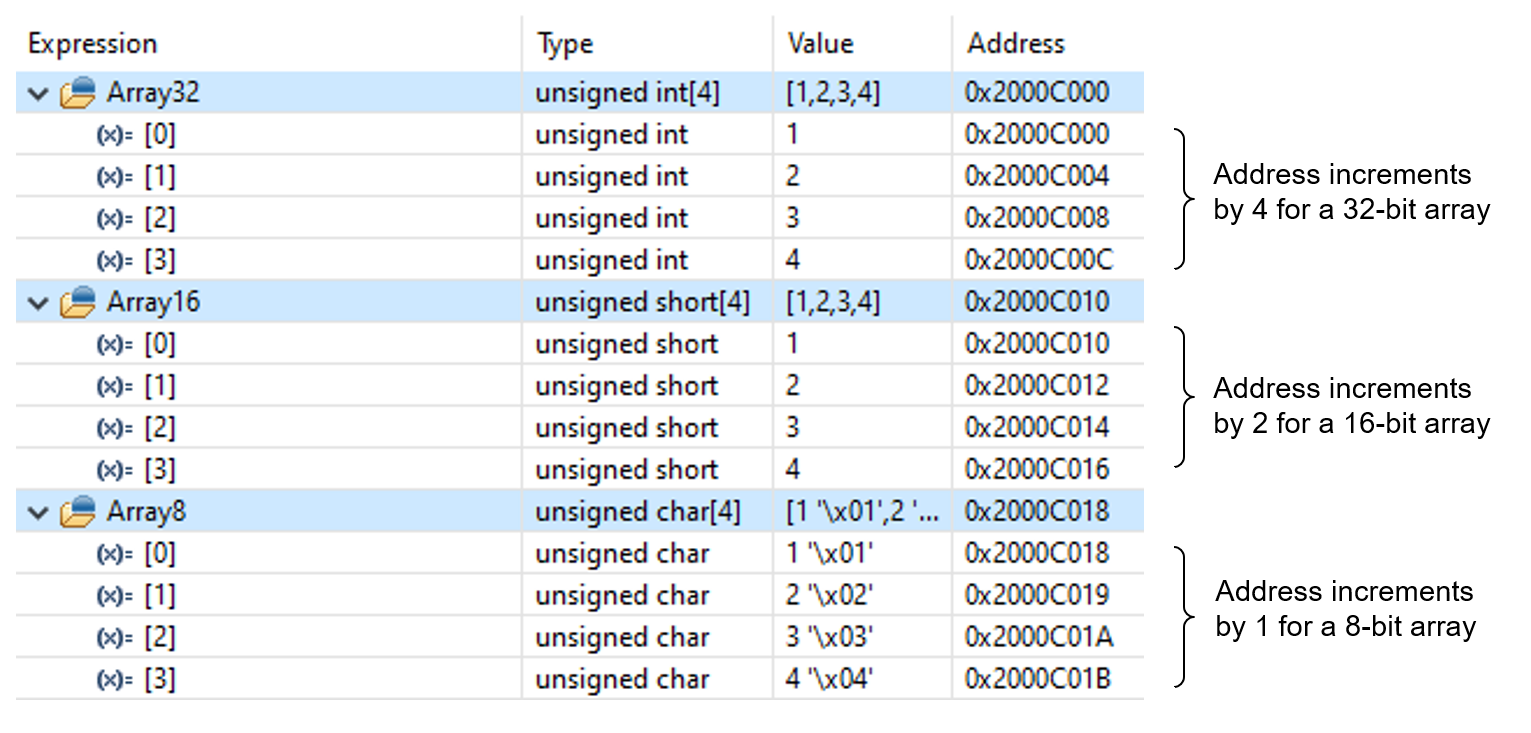Sort by the Expression column header

(93, 44)
